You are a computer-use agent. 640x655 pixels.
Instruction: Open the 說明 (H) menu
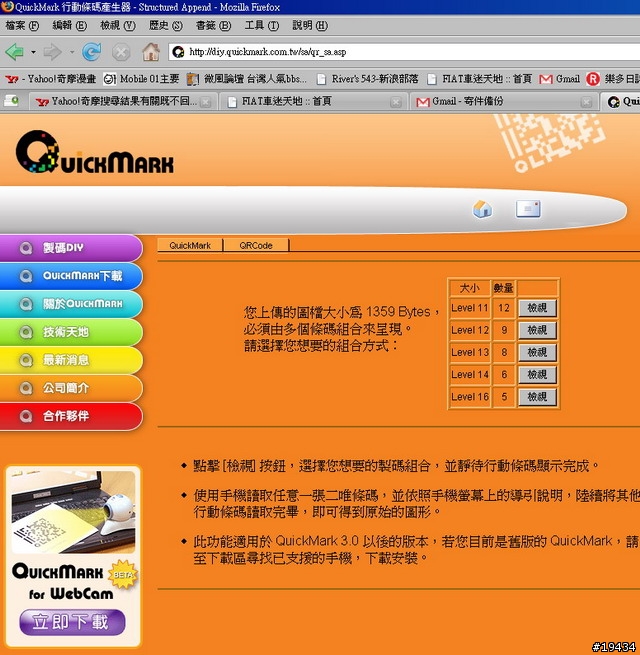click(x=310, y=25)
